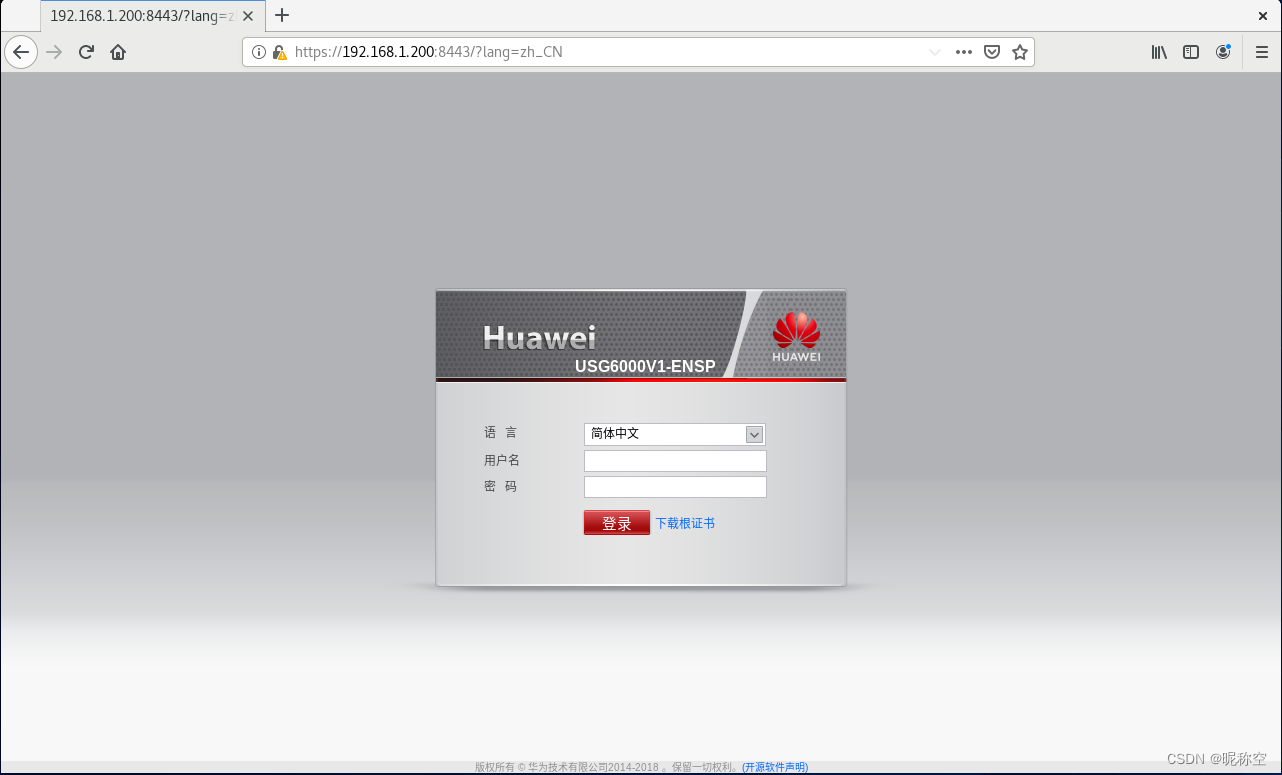Show URL history dropdown arrow in address bar

click(x=935, y=52)
